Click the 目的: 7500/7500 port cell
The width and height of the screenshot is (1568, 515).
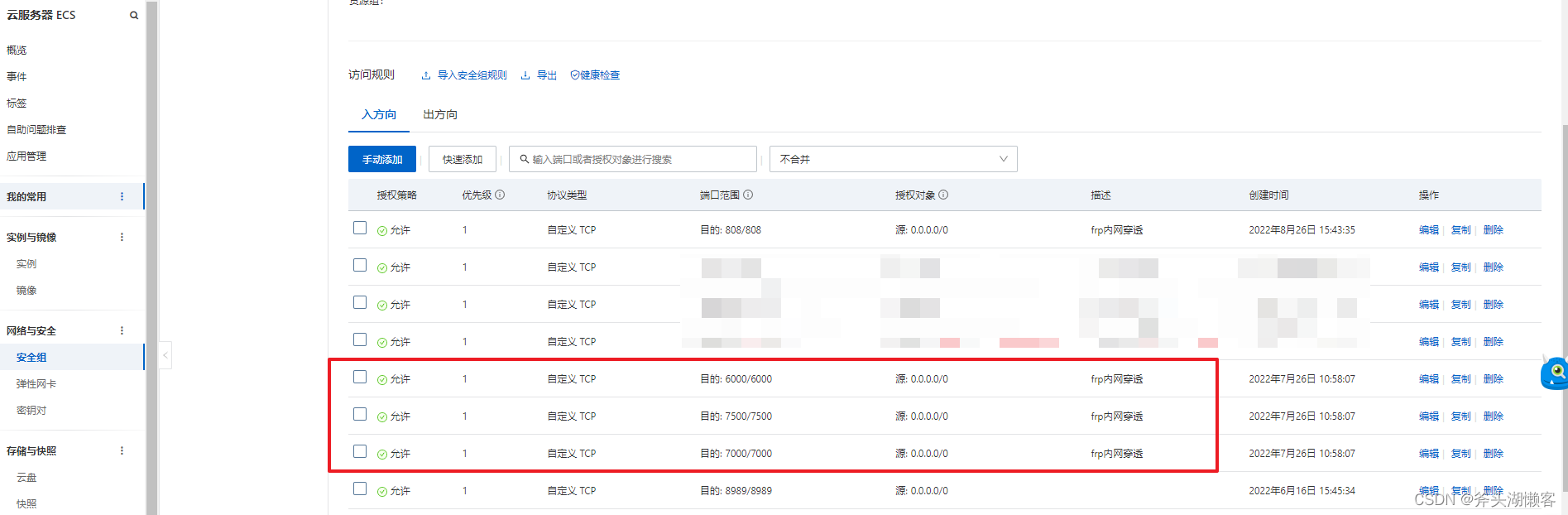pos(736,416)
